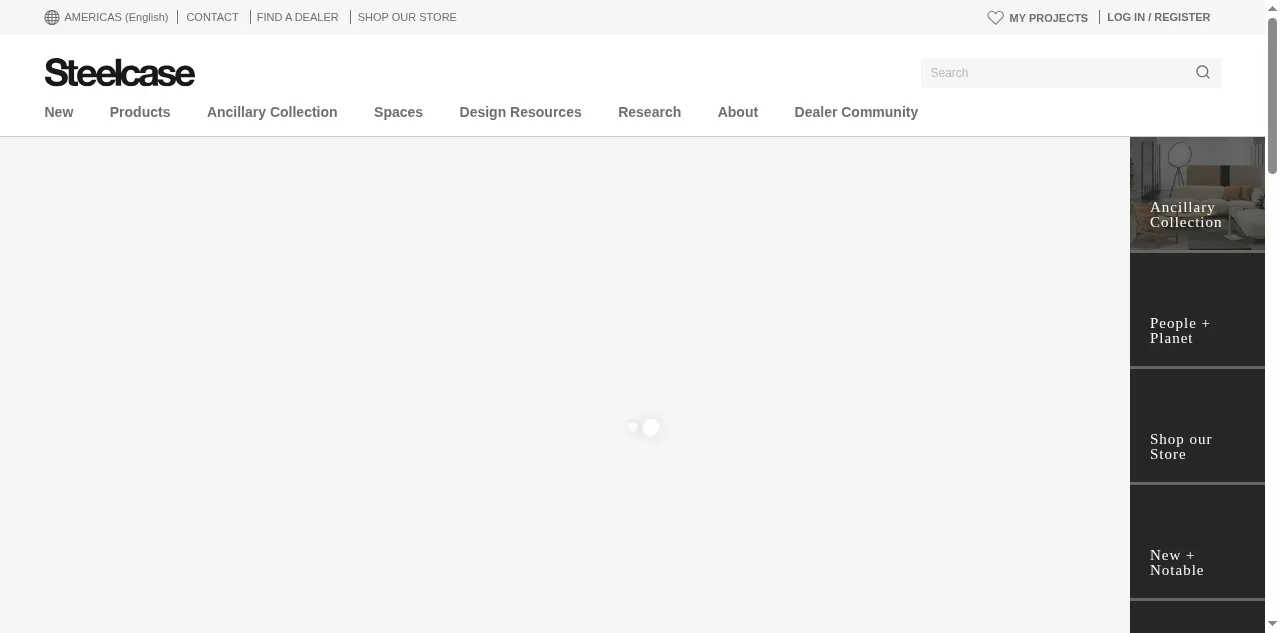Open the About menu
The height and width of the screenshot is (633, 1280).
pyautogui.click(x=738, y=112)
